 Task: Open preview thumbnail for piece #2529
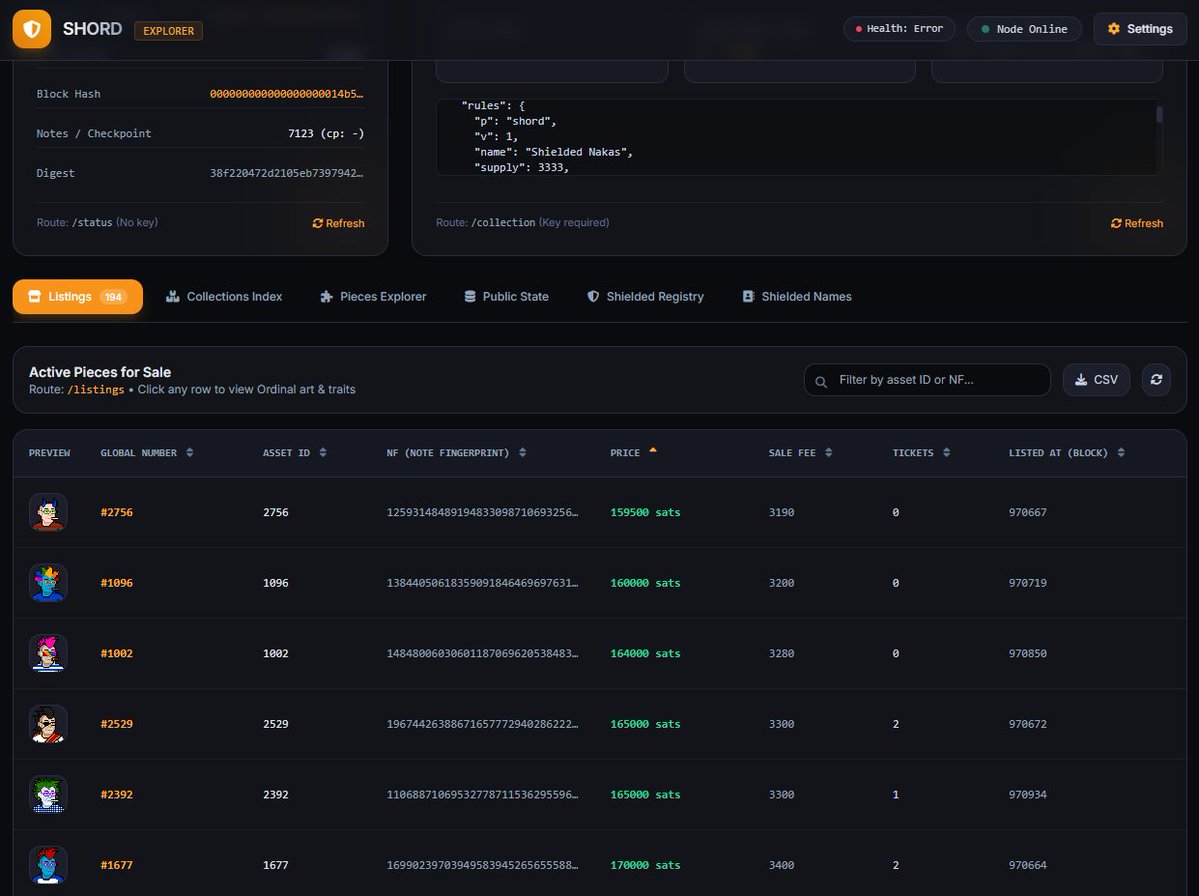point(48,724)
